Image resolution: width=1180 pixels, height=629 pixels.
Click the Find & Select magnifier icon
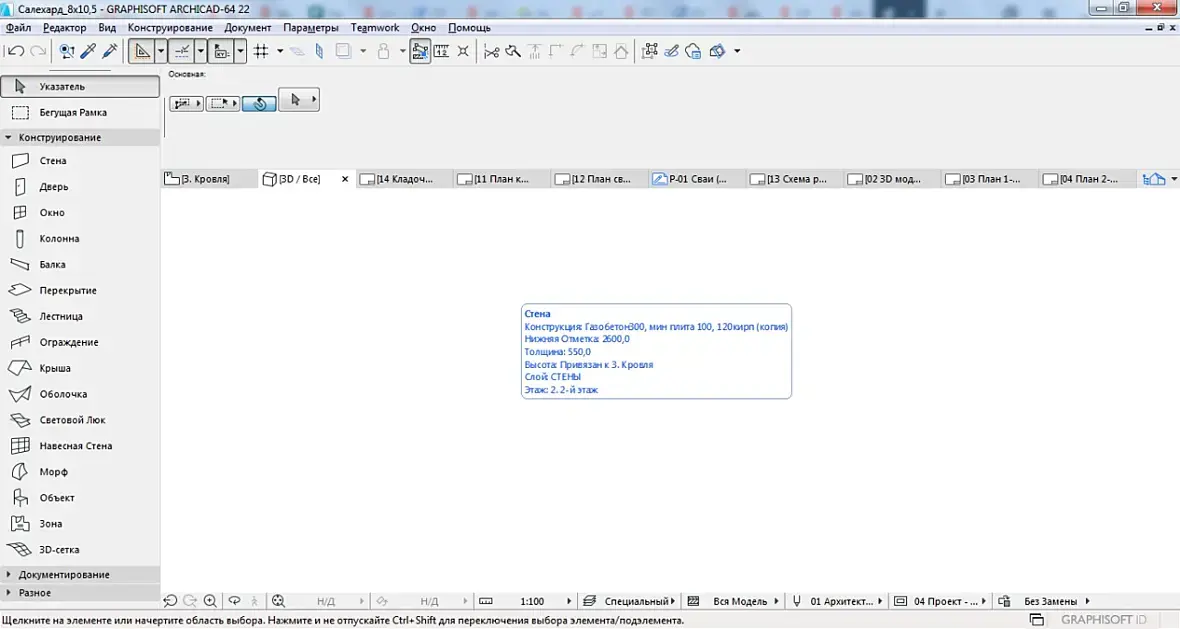coord(67,51)
